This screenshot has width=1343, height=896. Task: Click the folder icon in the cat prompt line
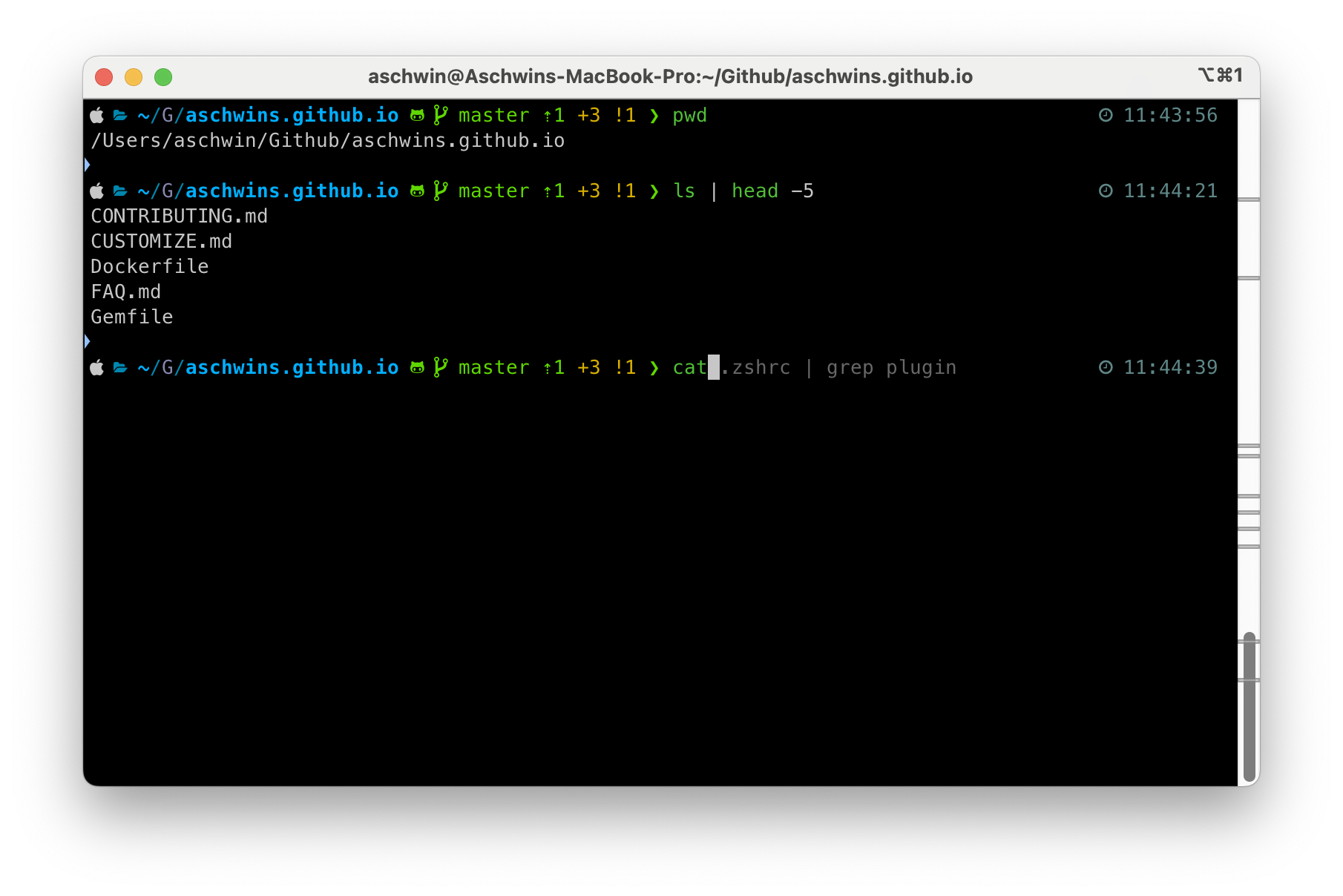[x=120, y=367]
